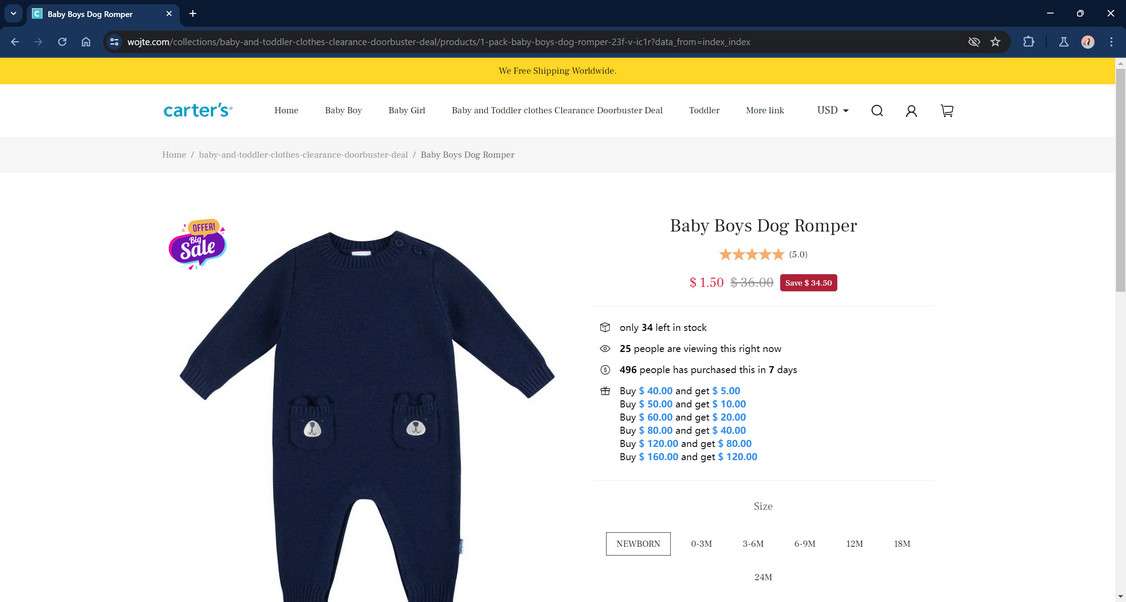Screen dimensions: 1126x602
Task: Go to the browser home page icon
Action: (86, 42)
